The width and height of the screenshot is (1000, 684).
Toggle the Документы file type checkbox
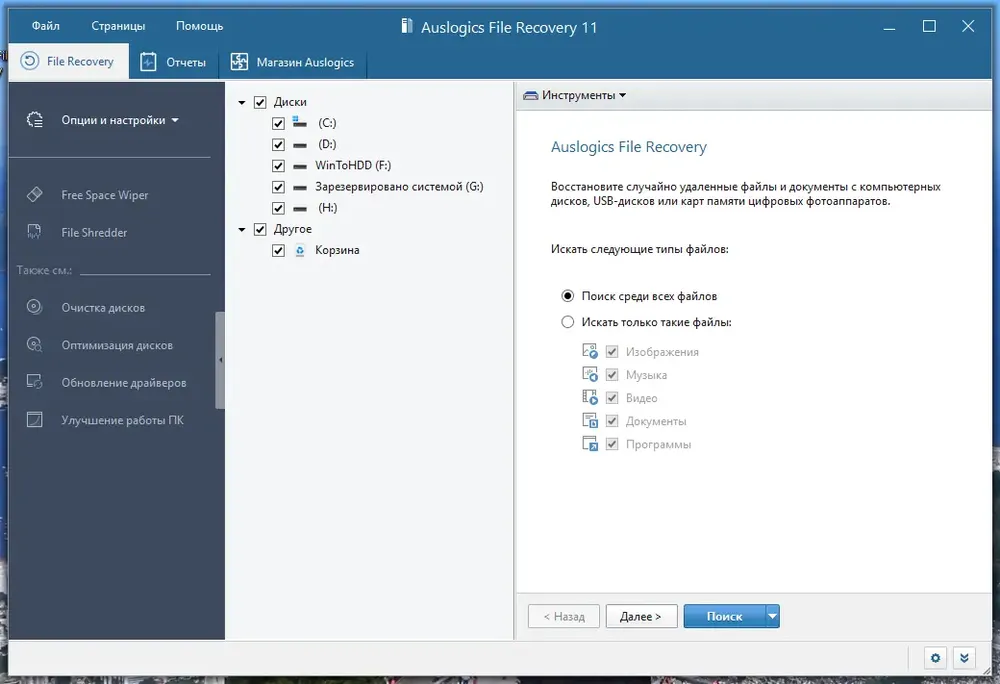[612, 421]
